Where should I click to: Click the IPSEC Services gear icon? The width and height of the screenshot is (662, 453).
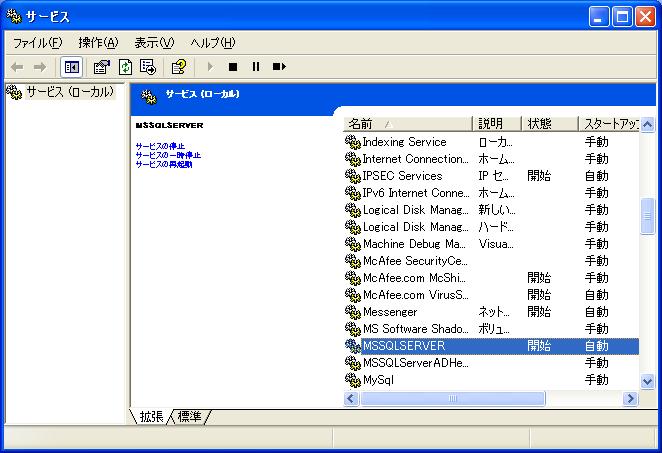pyautogui.click(x=353, y=176)
